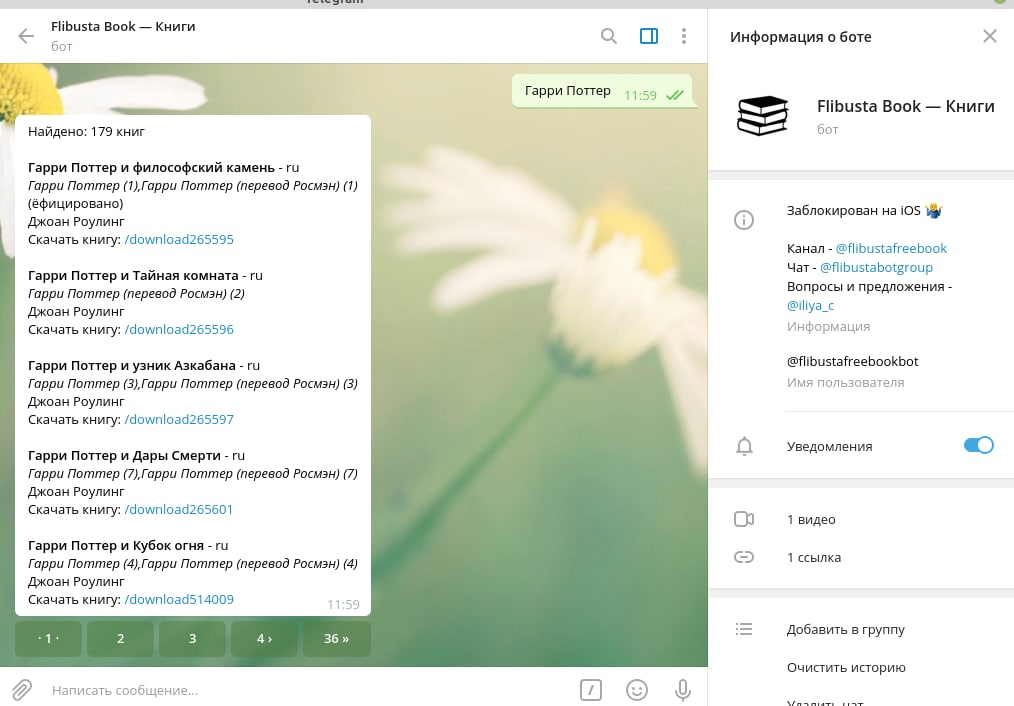1014x706 pixels.
Task: Toggle the right info sidebar panel icon
Action: click(x=649, y=36)
